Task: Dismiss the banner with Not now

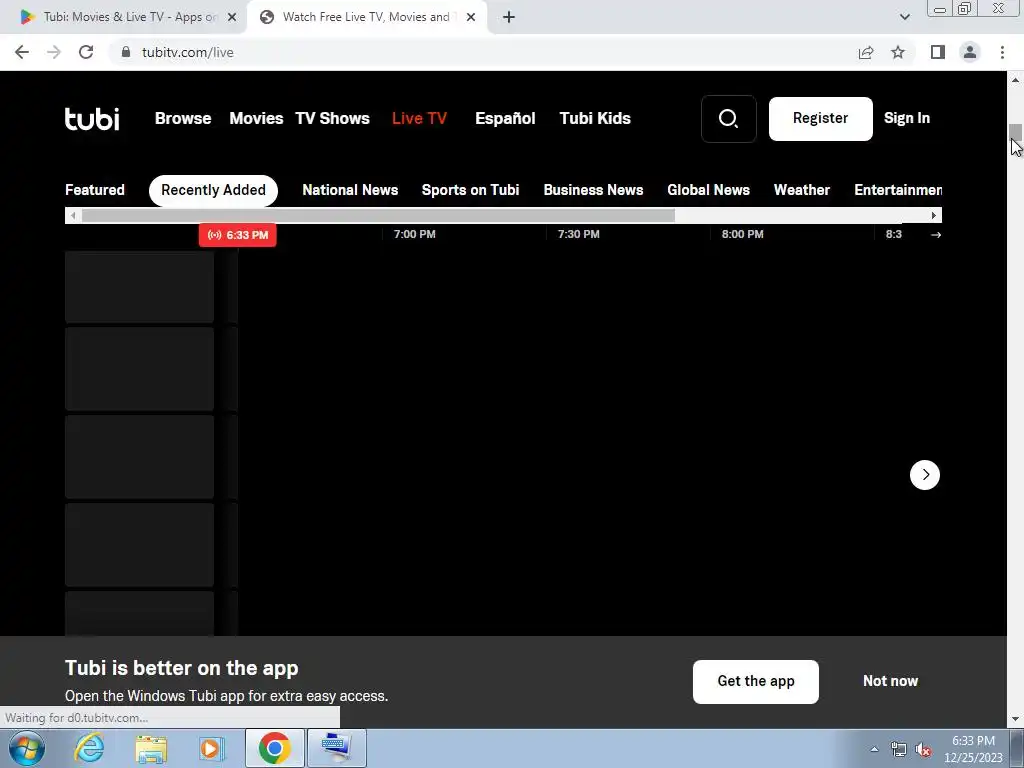Action: (890, 681)
